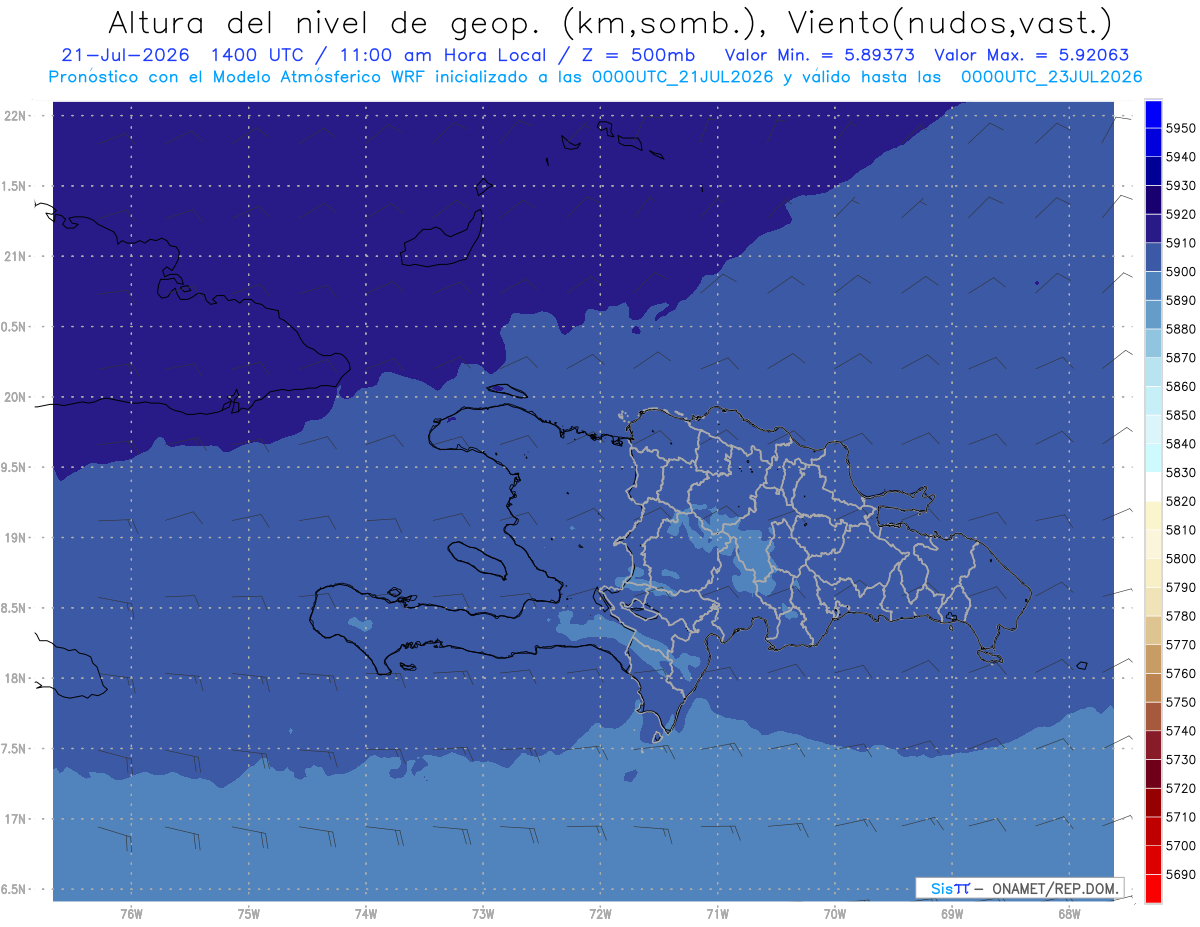Click the '71W' longitude label
The width and height of the screenshot is (1200, 927).
pos(717,914)
